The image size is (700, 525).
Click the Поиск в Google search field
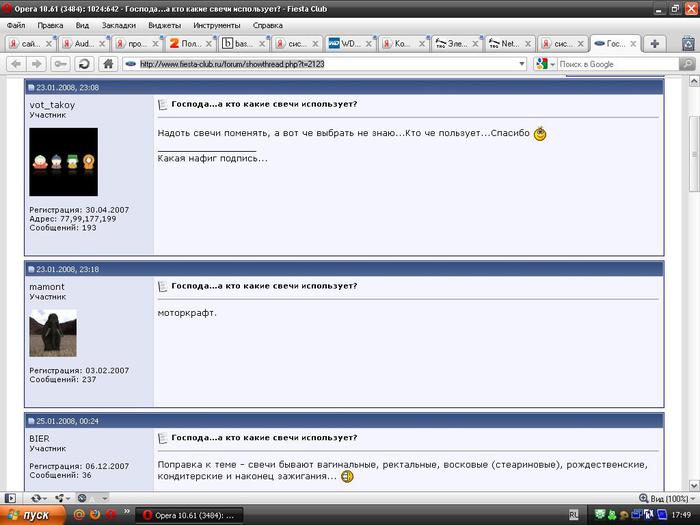pos(618,64)
